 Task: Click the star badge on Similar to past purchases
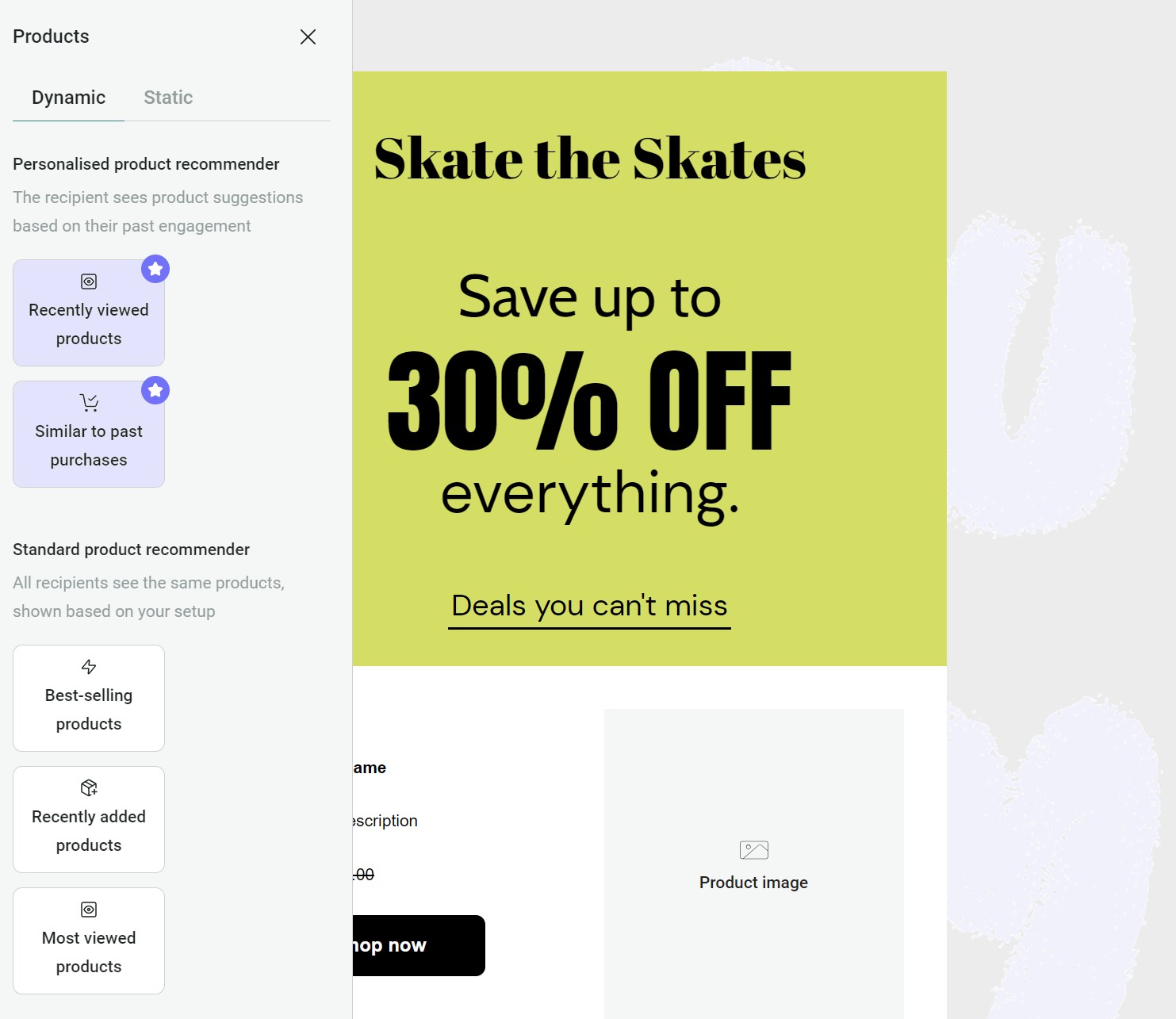coord(155,390)
